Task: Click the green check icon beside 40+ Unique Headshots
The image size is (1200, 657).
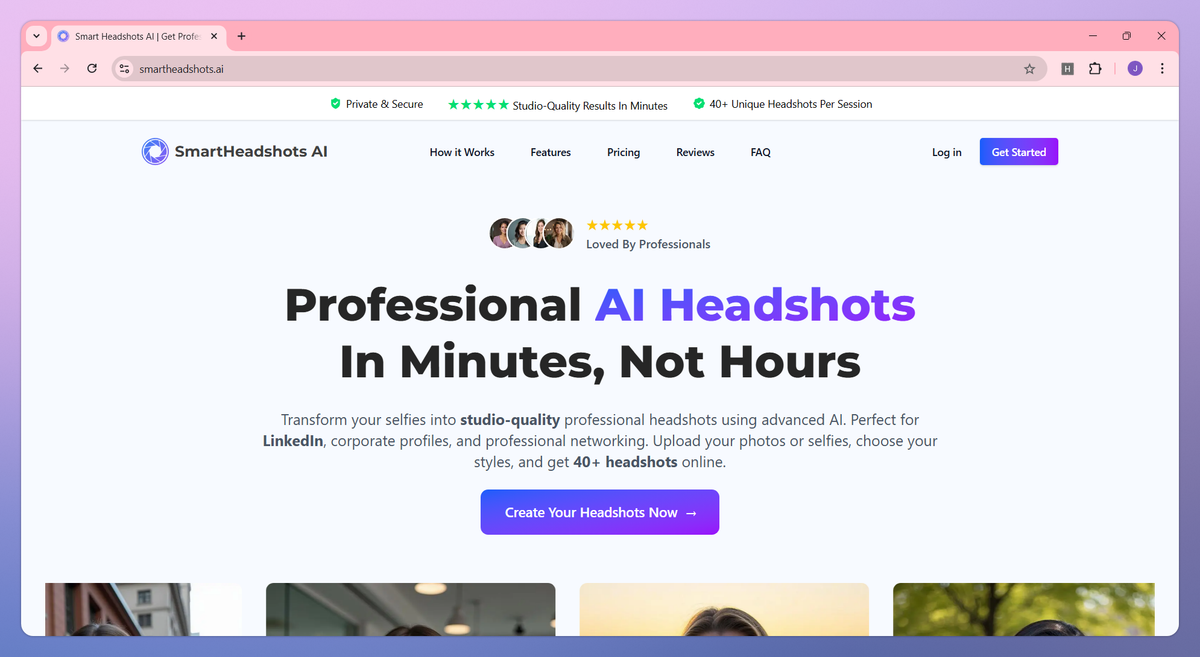Action: (x=699, y=104)
